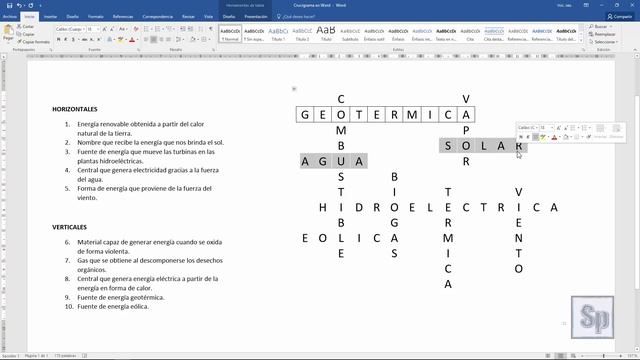Apply the Normal style
The height and width of the screenshot is (360, 640).
[230, 34]
